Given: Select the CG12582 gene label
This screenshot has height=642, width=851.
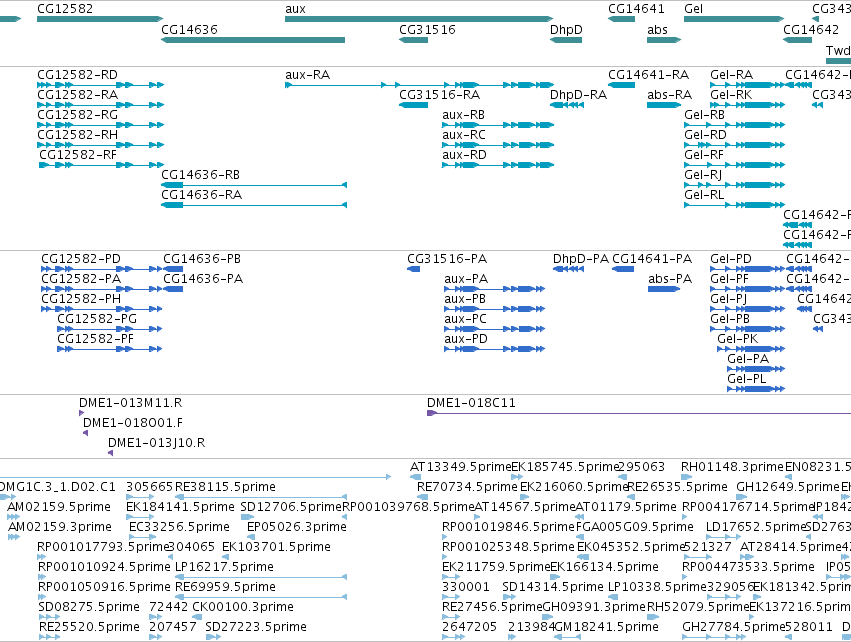Looking at the screenshot, I should click(x=65, y=9).
